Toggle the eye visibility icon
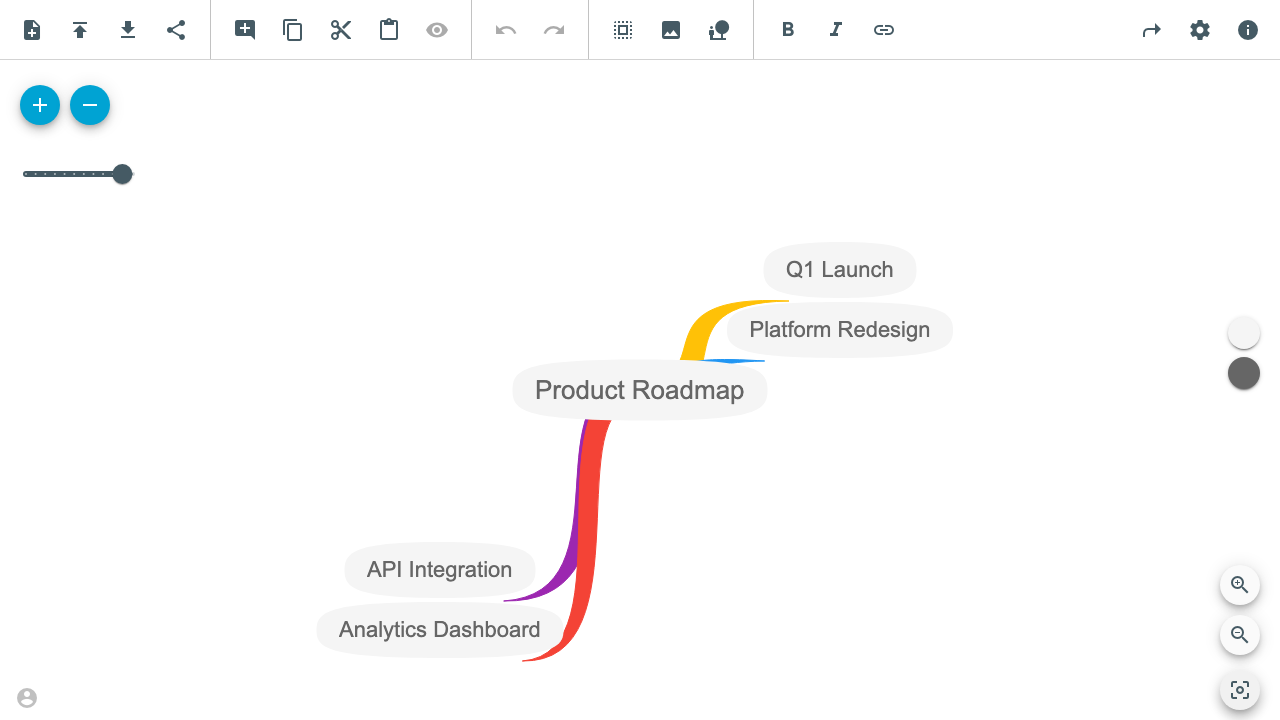1280x720 pixels. 437,30
